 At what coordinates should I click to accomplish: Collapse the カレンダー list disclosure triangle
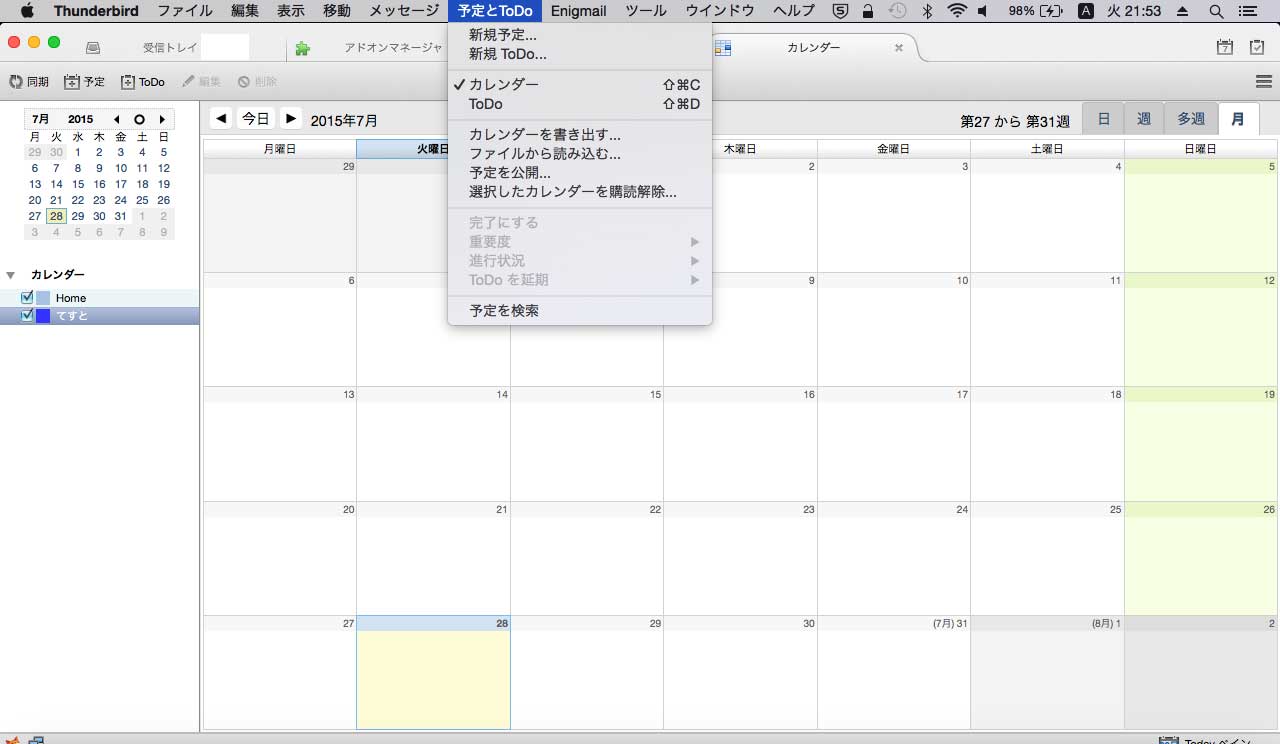tap(11, 275)
